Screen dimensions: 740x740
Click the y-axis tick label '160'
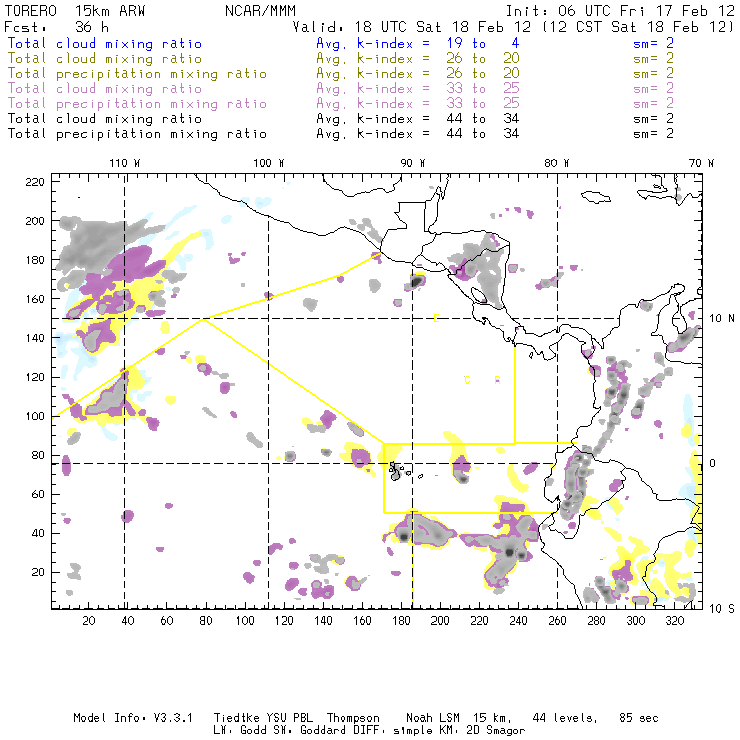(35, 299)
